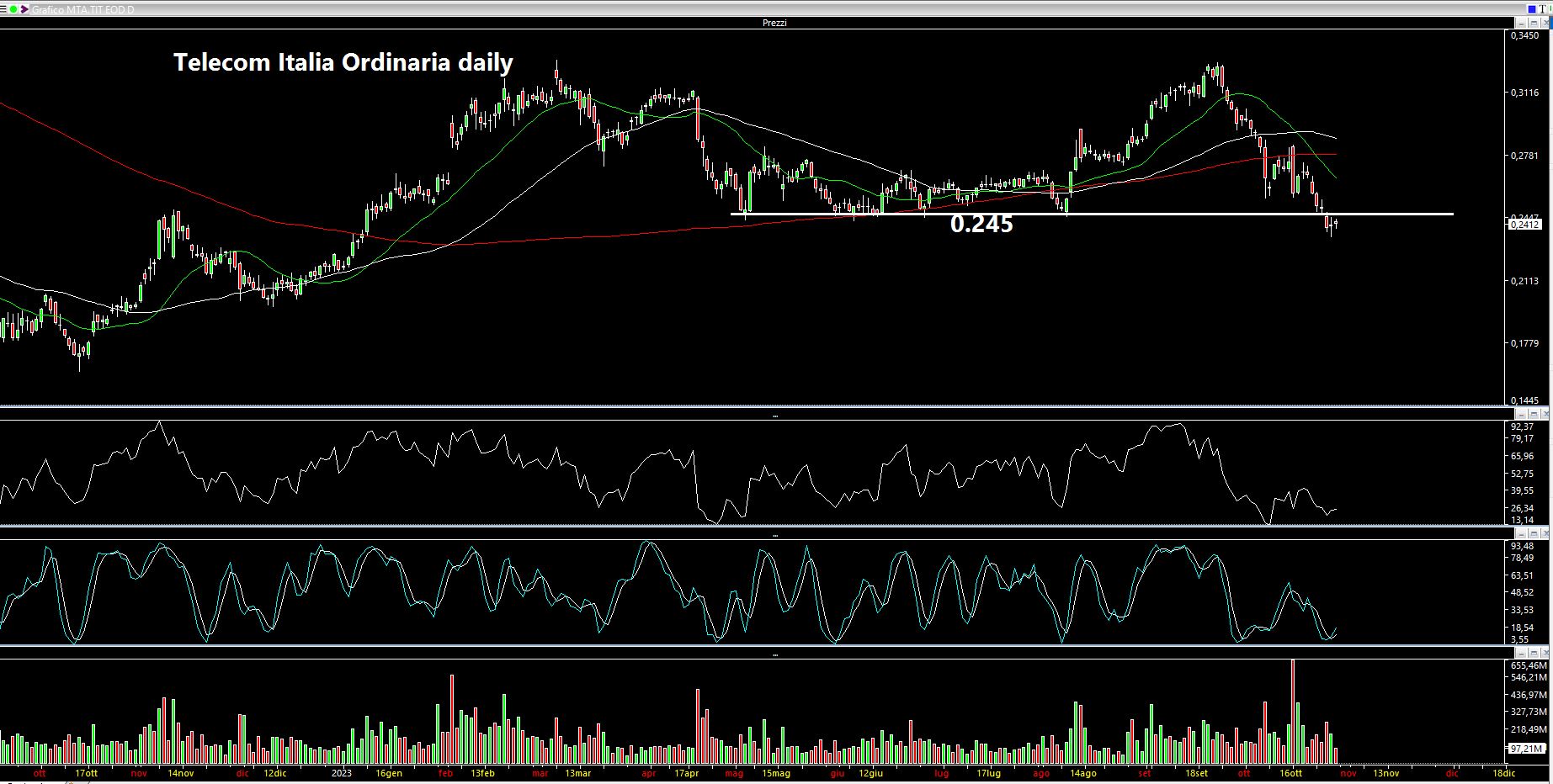Screen dimensions: 1553x784
Task: Click the 13nov date on the time axis
Action: pyautogui.click(x=1386, y=773)
